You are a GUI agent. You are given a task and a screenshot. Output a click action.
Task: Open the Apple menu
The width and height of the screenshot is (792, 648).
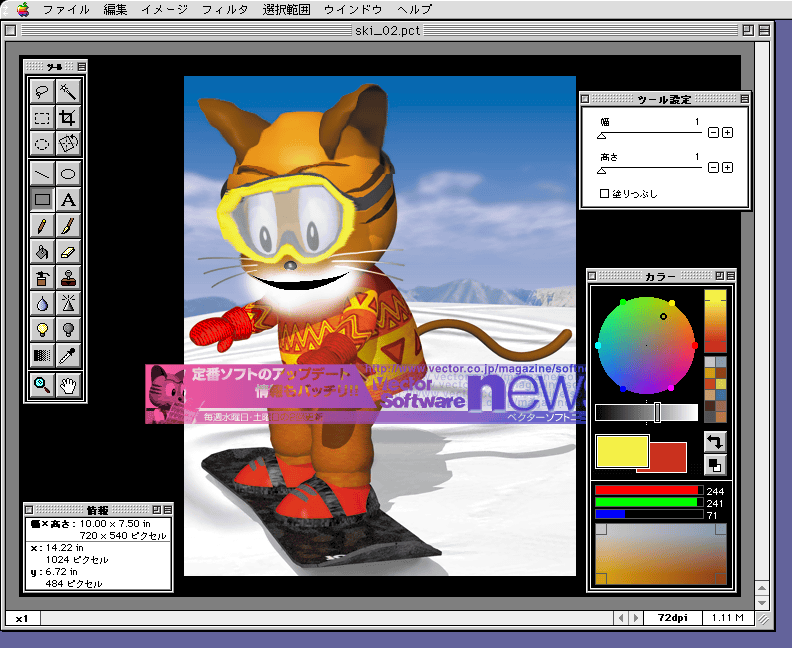pos(23,9)
